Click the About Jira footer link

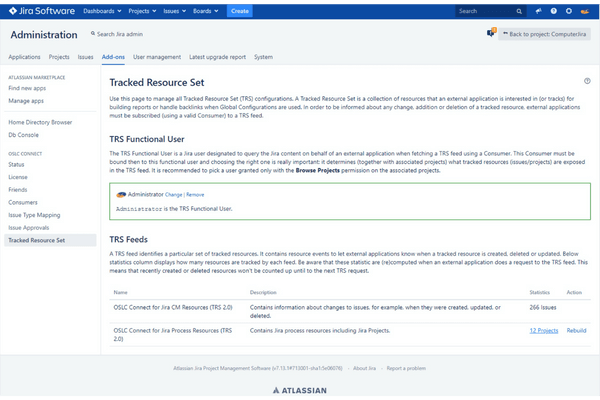[x=364, y=368]
